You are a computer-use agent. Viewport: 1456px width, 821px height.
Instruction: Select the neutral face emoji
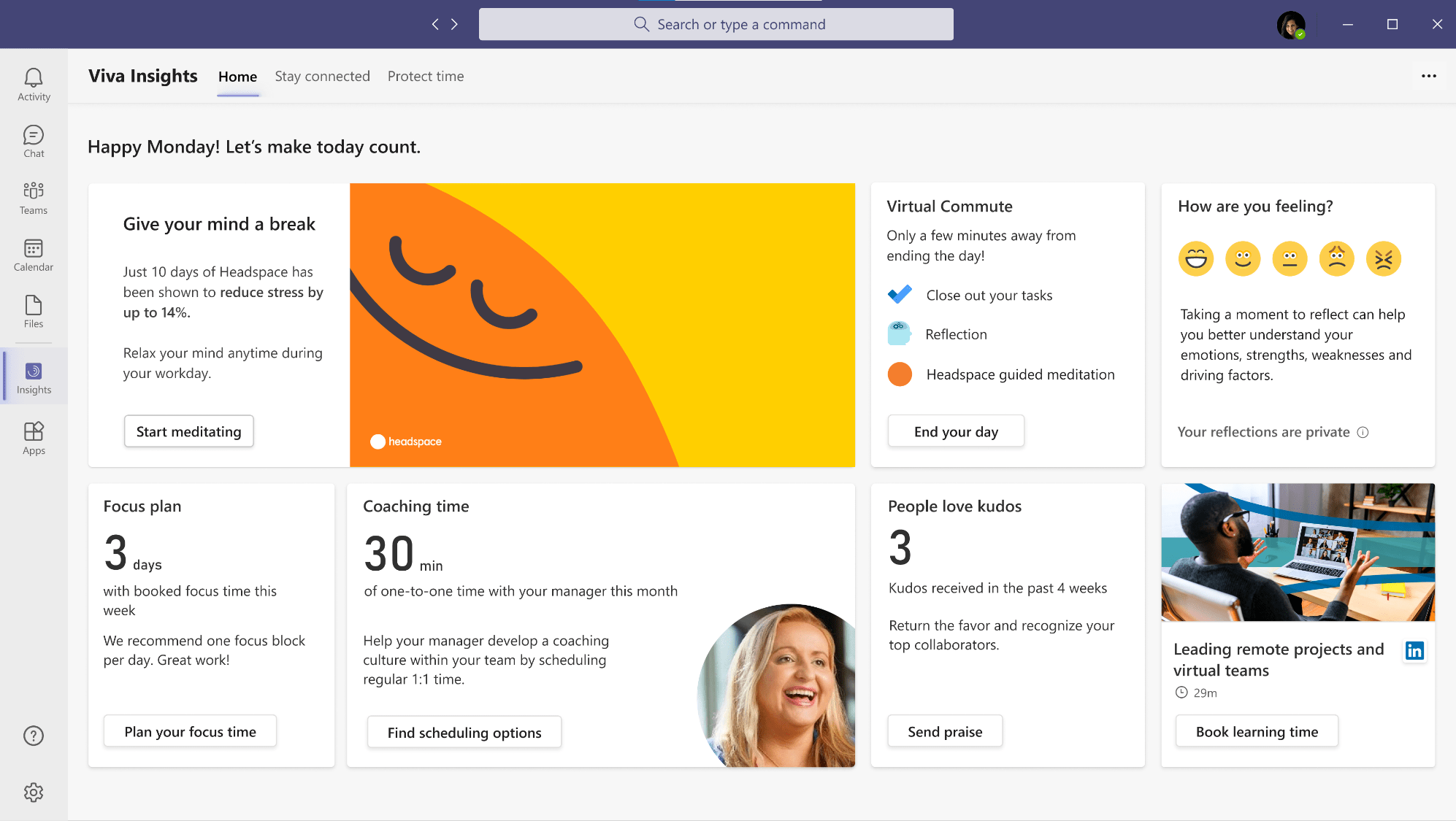[1290, 258]
